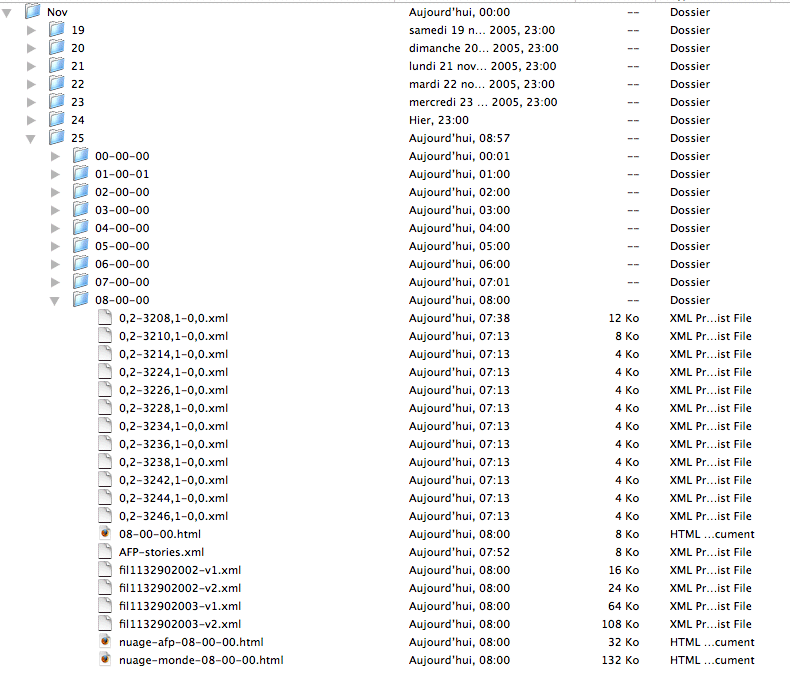The height and width of the screenshot is (680, 790).
Task: Click the 05-00-00 folder icon
Action: pos(81,245)
